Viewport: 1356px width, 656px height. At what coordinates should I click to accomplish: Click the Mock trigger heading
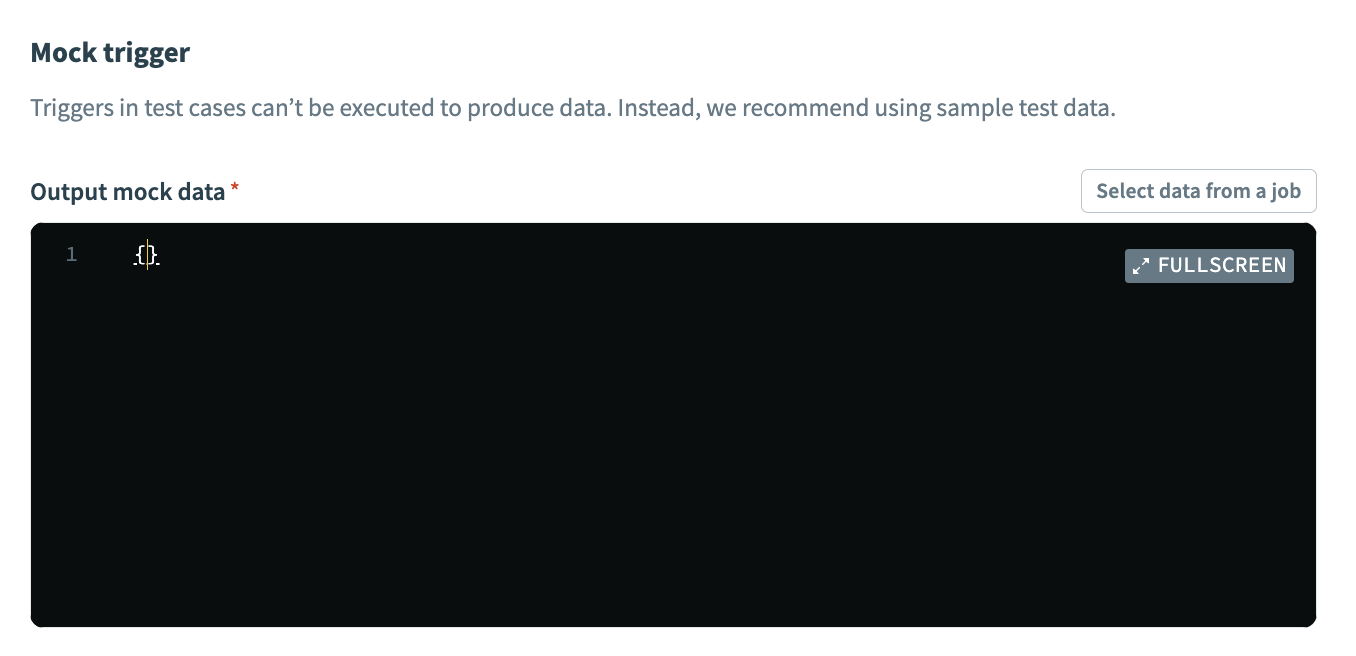pyautogui.click(x=109, y=52)
